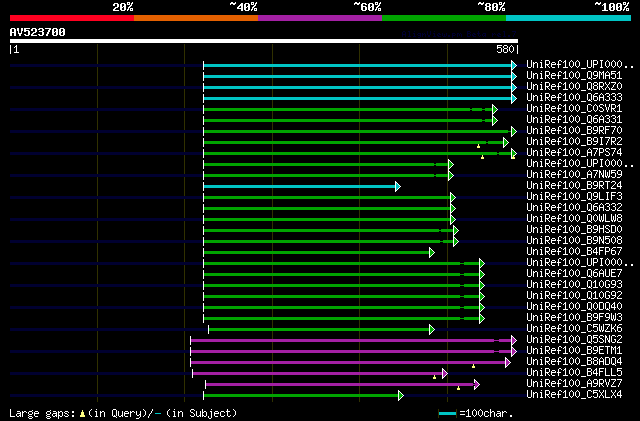
Task: Select the UniRef100_Q10G93 label
Action: tap(574, 285)
